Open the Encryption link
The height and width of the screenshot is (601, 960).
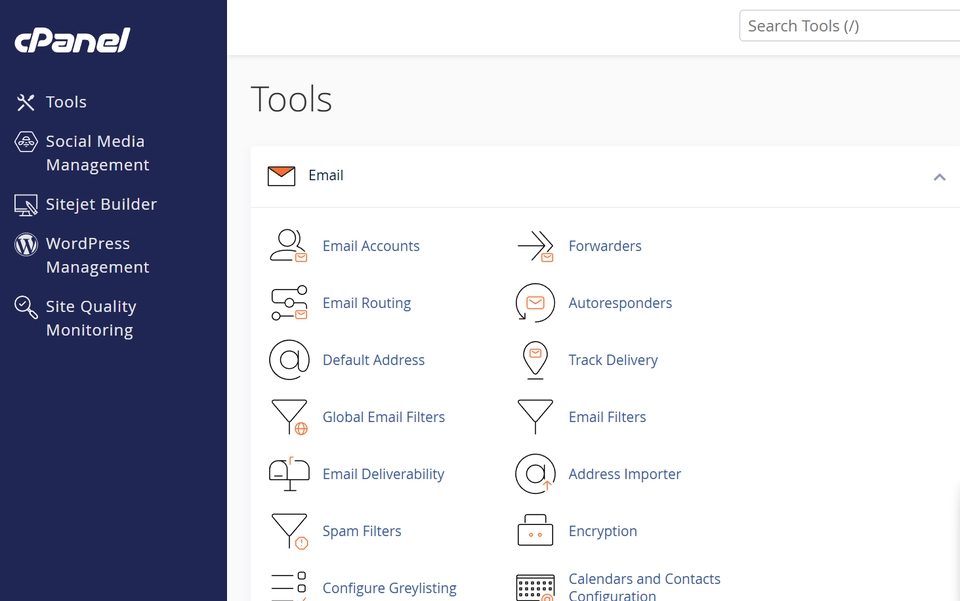point(602,531)
